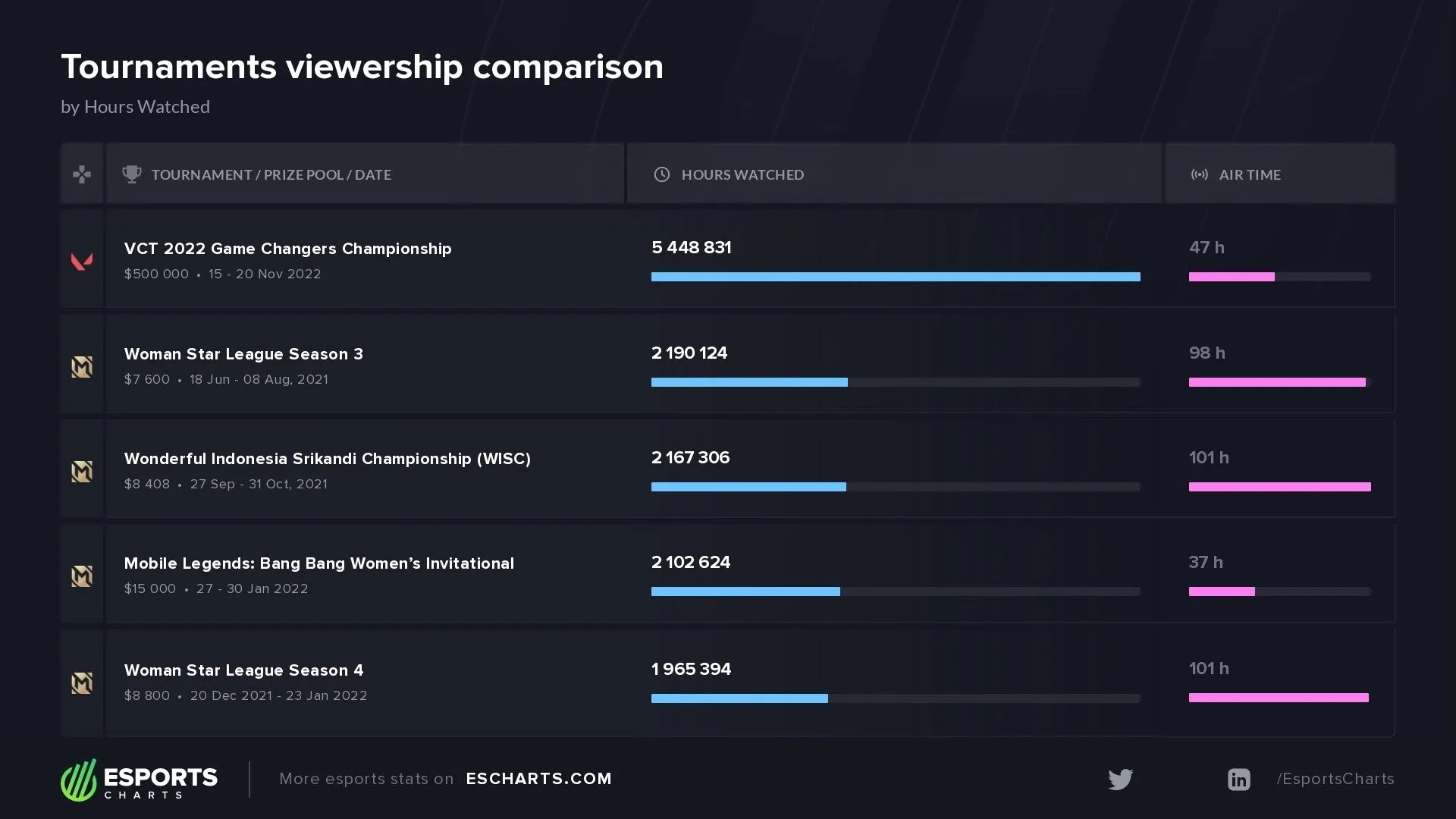Click the 98 h air time value

click(1207, 353)
